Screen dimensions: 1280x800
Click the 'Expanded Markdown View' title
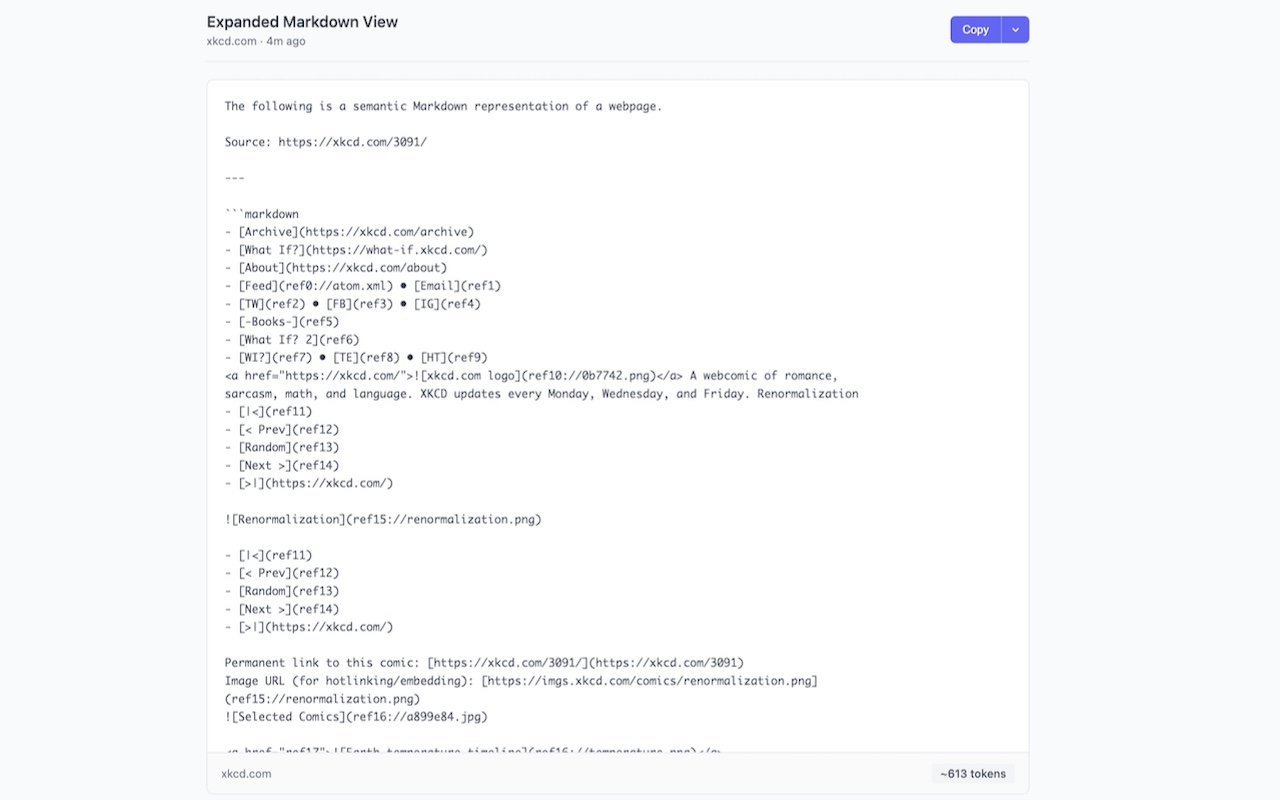point(302,22)
